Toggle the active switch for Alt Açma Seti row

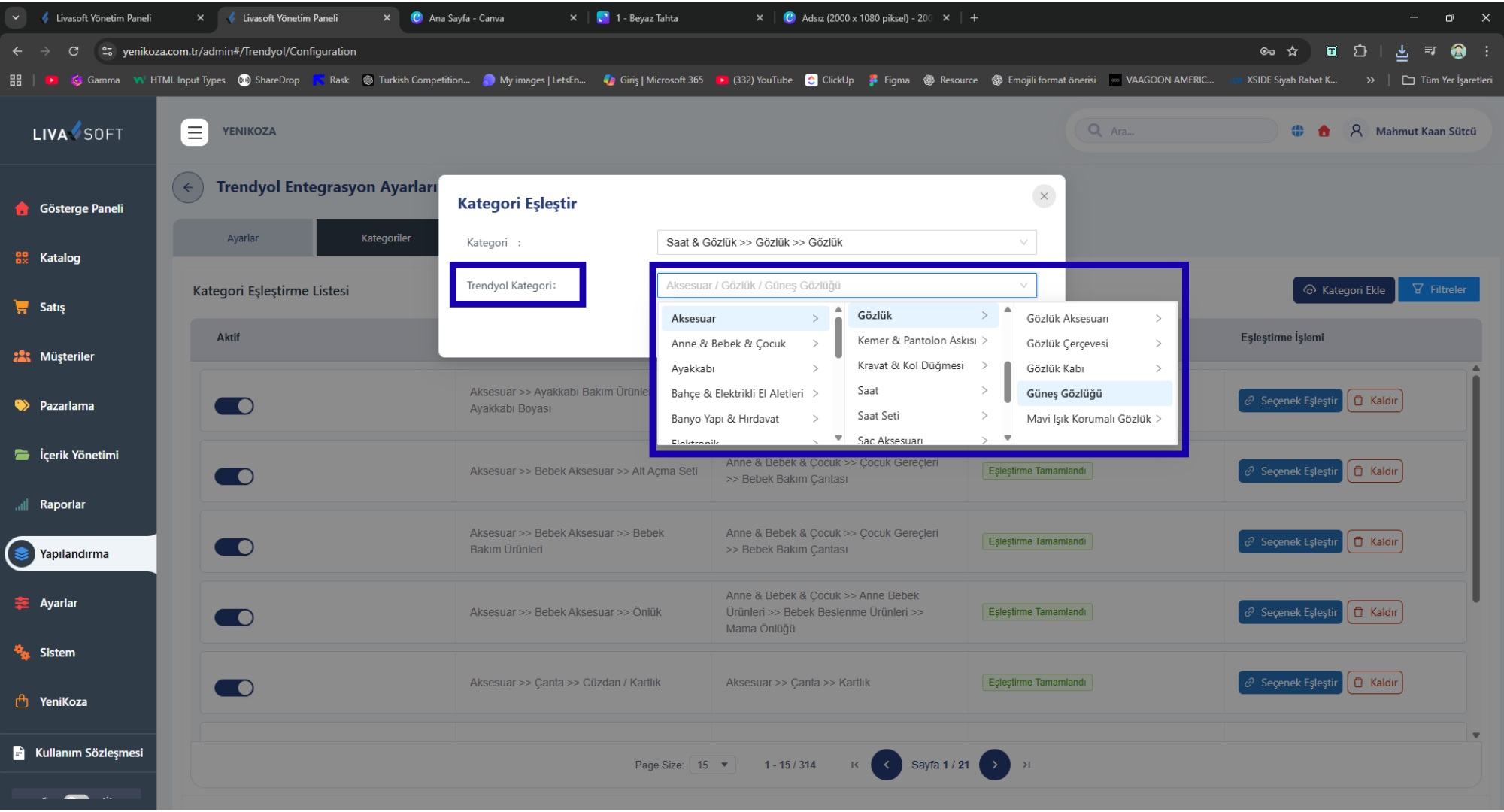coord(234,477)
